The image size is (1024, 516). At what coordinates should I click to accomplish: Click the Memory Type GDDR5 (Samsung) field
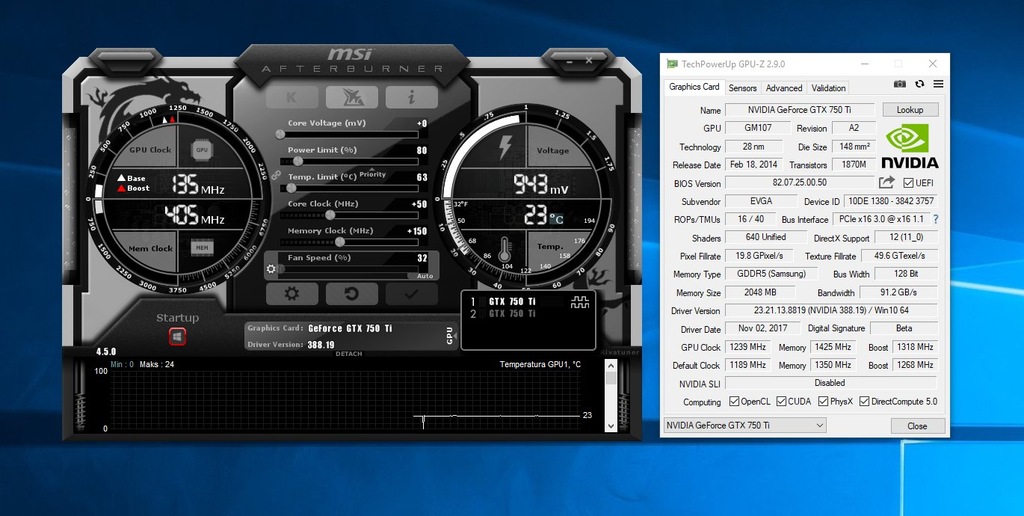tap(771, 274)
